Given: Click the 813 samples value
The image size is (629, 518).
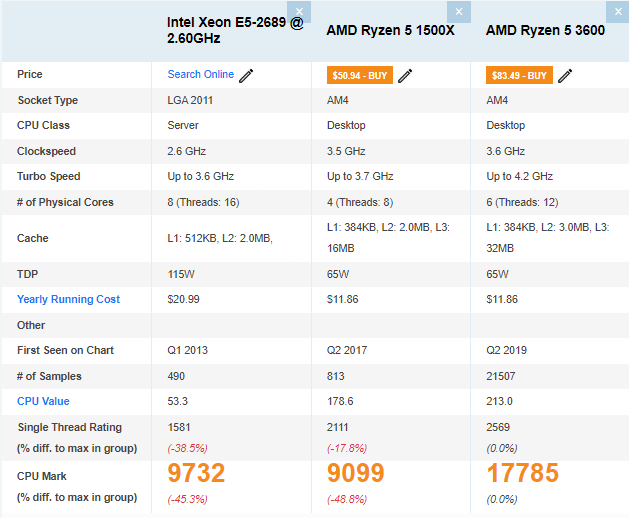Looking at the screenshot, I should pos(335,376).
